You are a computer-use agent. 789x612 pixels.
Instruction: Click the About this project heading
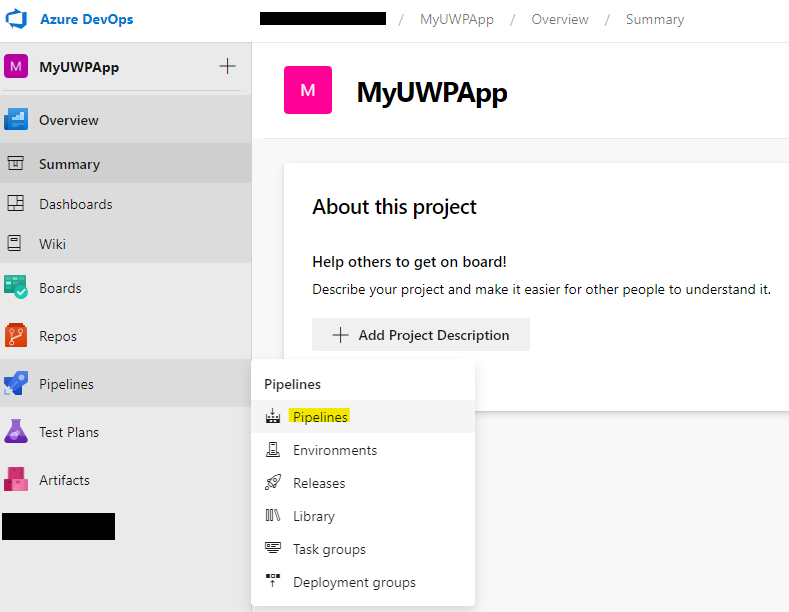tap(394, 207)
